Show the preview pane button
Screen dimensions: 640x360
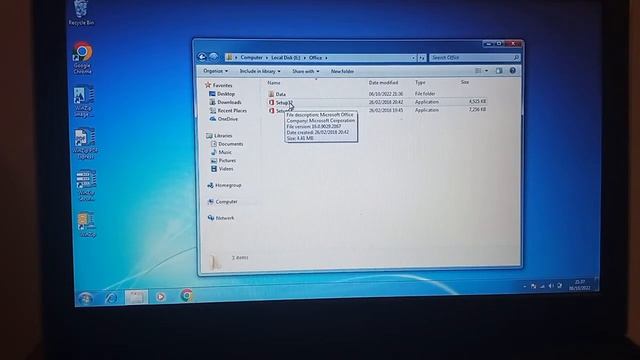[499, 71]
